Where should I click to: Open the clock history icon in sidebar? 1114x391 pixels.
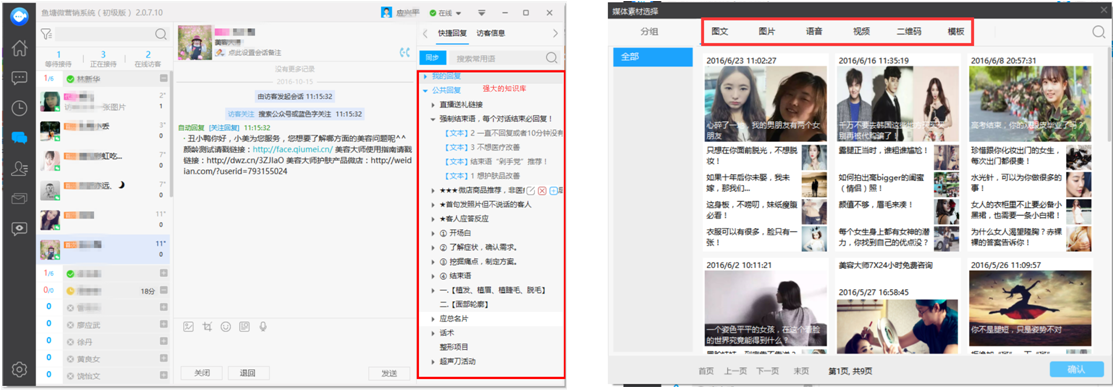(19, 108)
